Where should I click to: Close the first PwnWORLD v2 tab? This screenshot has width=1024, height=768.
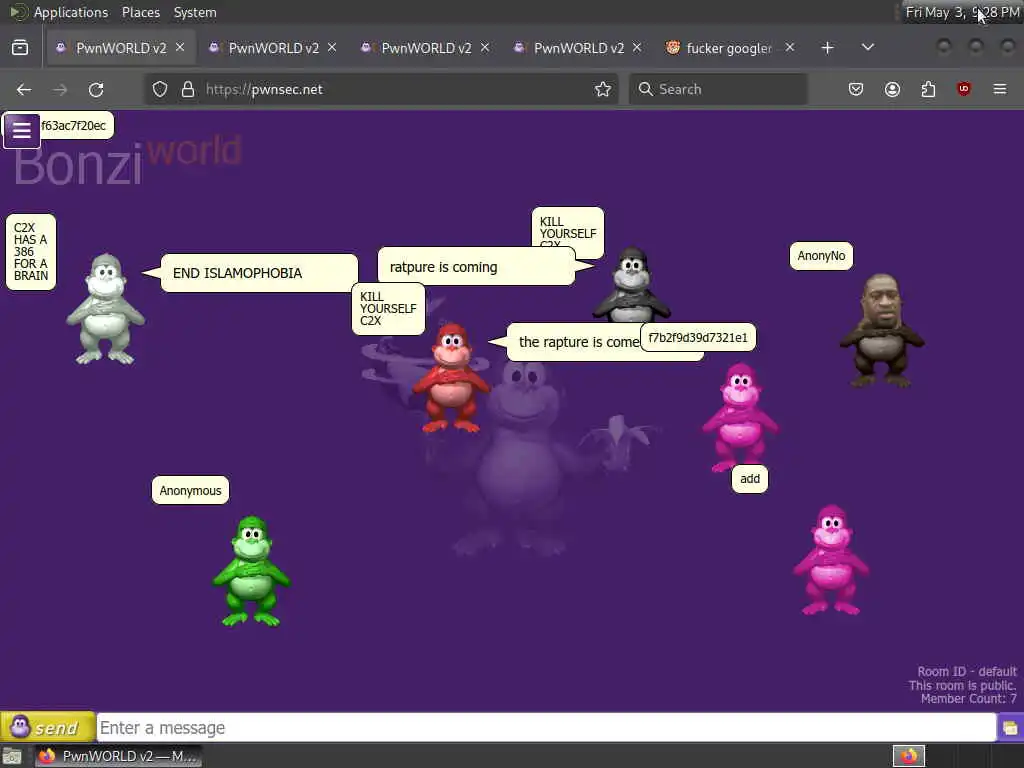pyautogui.click(x=180, y=48)
